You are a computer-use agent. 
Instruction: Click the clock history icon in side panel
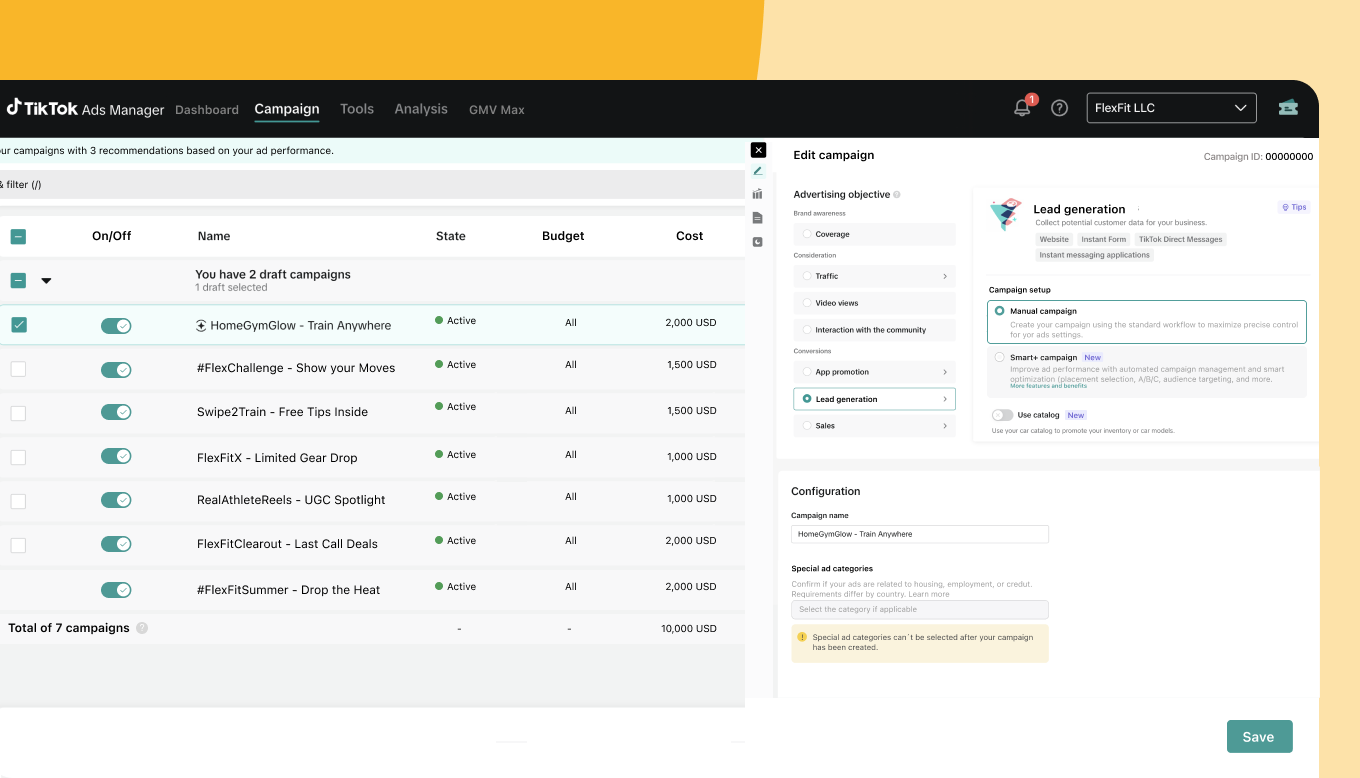tap(758, 242)
